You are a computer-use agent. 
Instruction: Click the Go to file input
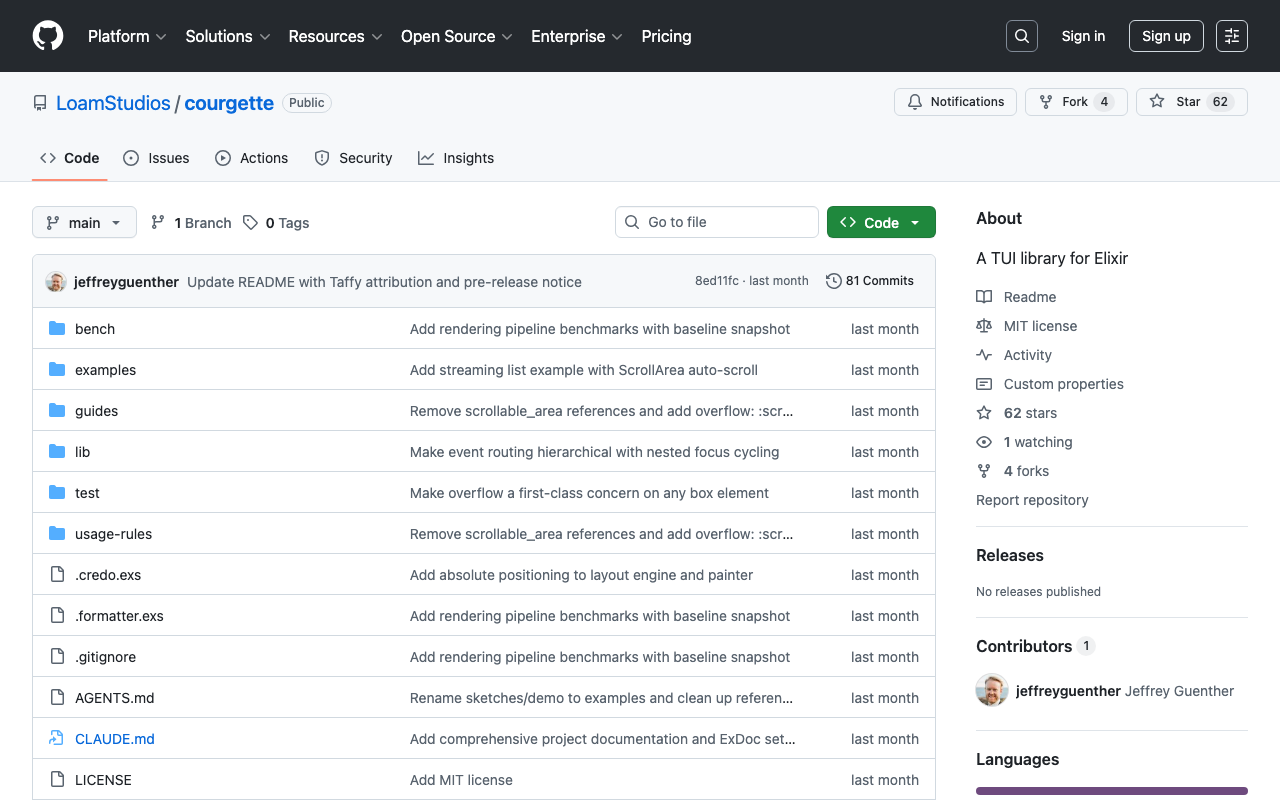(716, 221)
